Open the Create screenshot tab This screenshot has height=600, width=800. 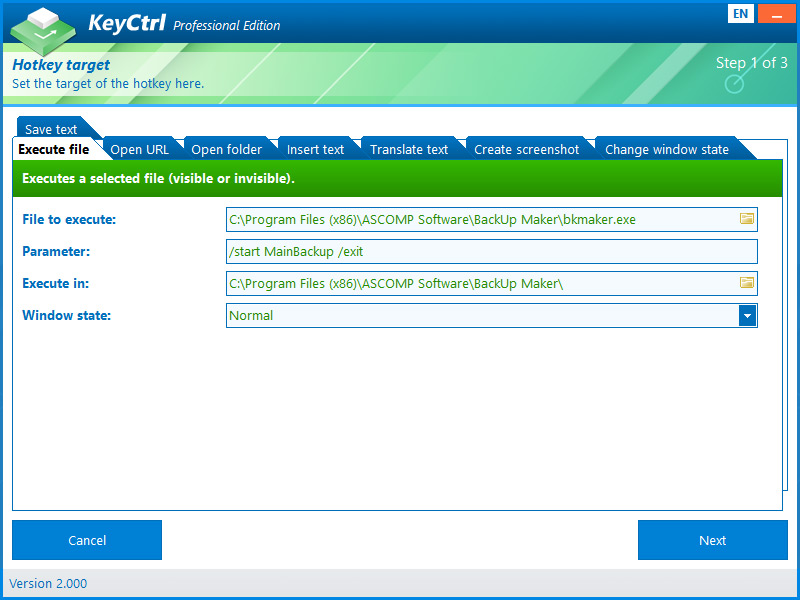tap(527, 149)
